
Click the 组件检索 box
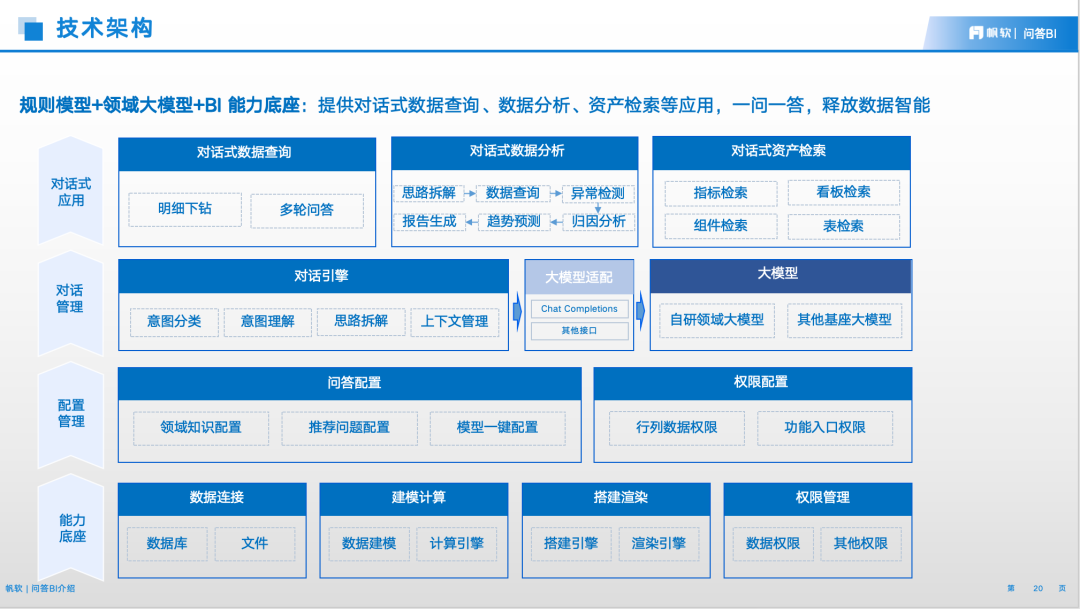[720, 226]
